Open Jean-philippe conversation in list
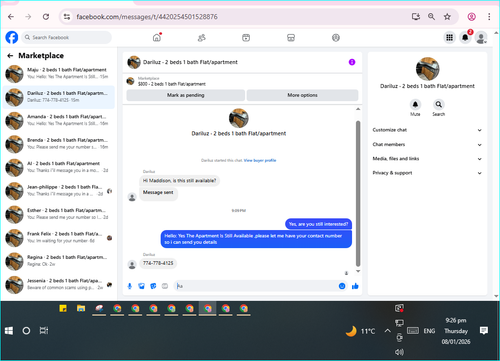The image size is (500, 361). coord(59,191)
